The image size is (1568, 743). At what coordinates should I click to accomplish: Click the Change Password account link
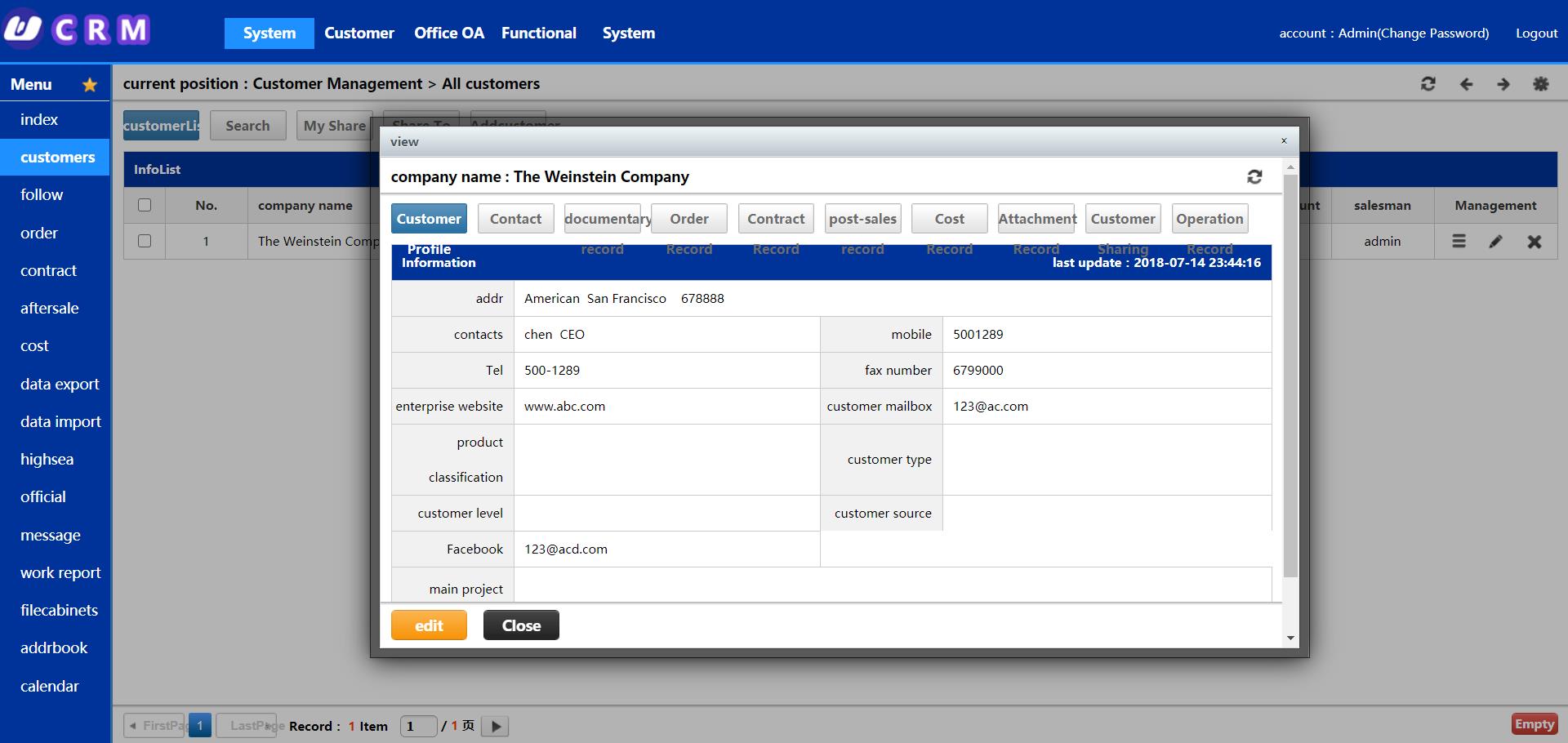tap(1433, 33)
